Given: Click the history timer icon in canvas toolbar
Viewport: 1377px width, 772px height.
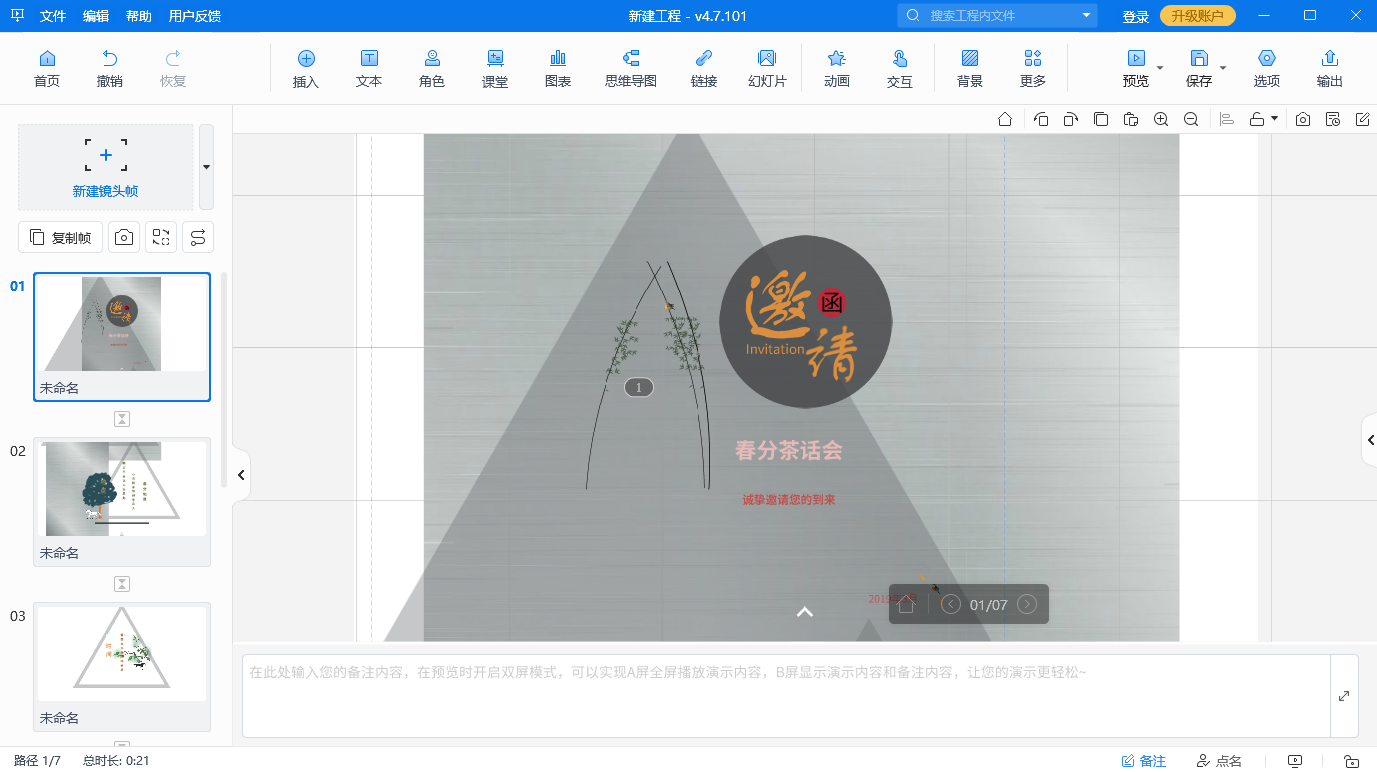Looking at the screenshot, I should pyautogui.click(x=1333, y=119).
